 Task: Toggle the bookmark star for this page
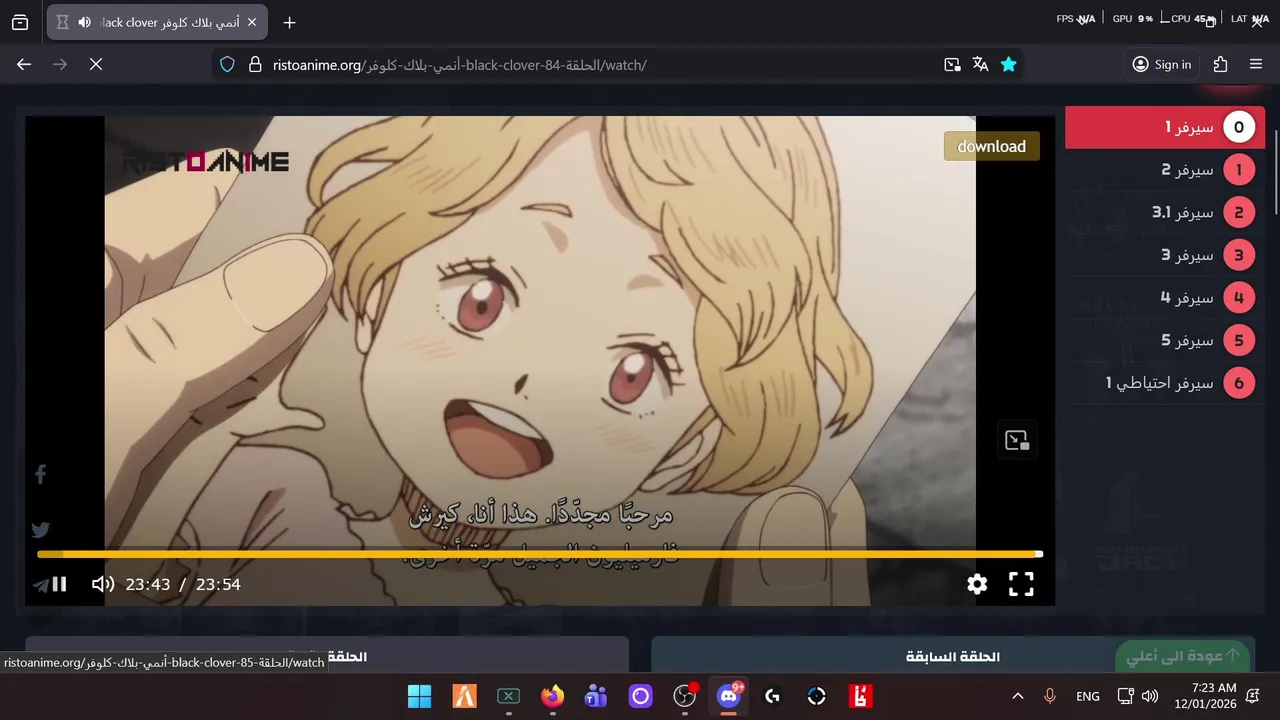click(1008, 65)
